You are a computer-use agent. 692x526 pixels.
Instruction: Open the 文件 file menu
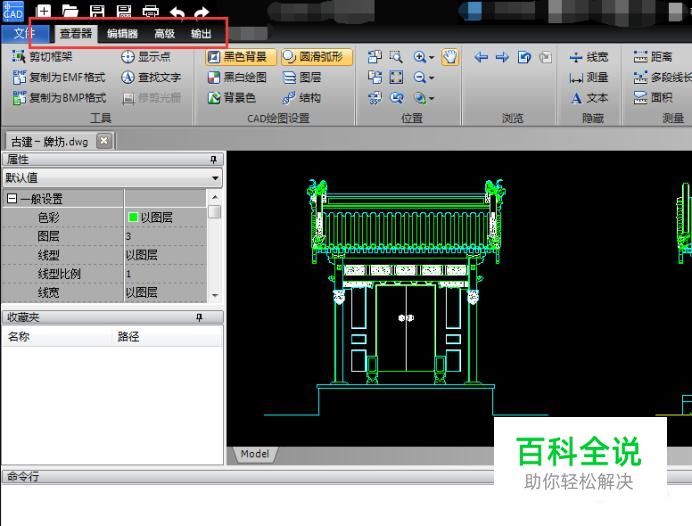24,33
